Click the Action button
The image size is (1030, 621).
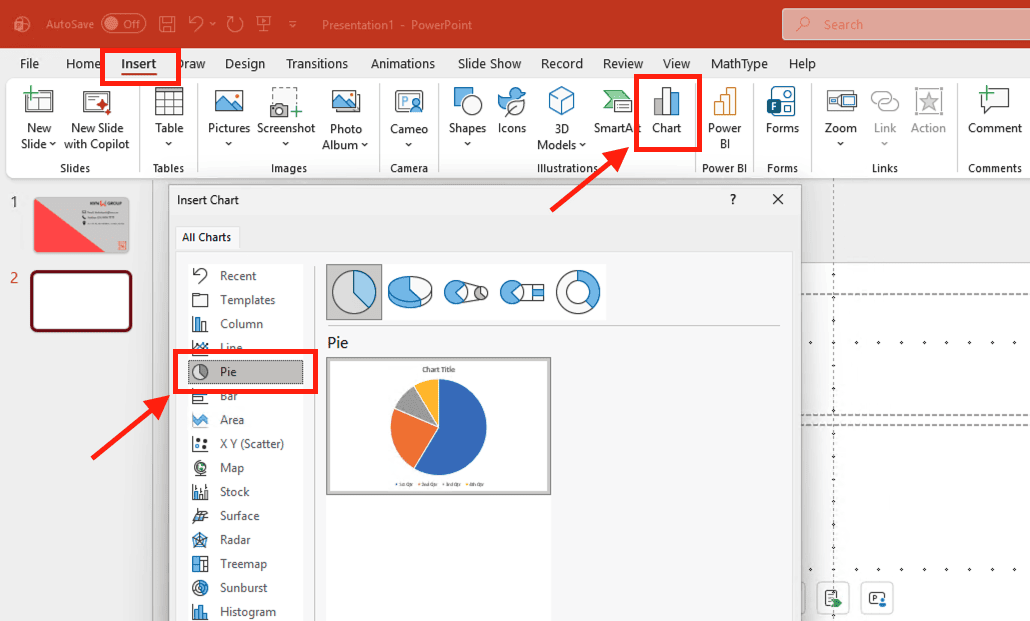pos(928,112)
